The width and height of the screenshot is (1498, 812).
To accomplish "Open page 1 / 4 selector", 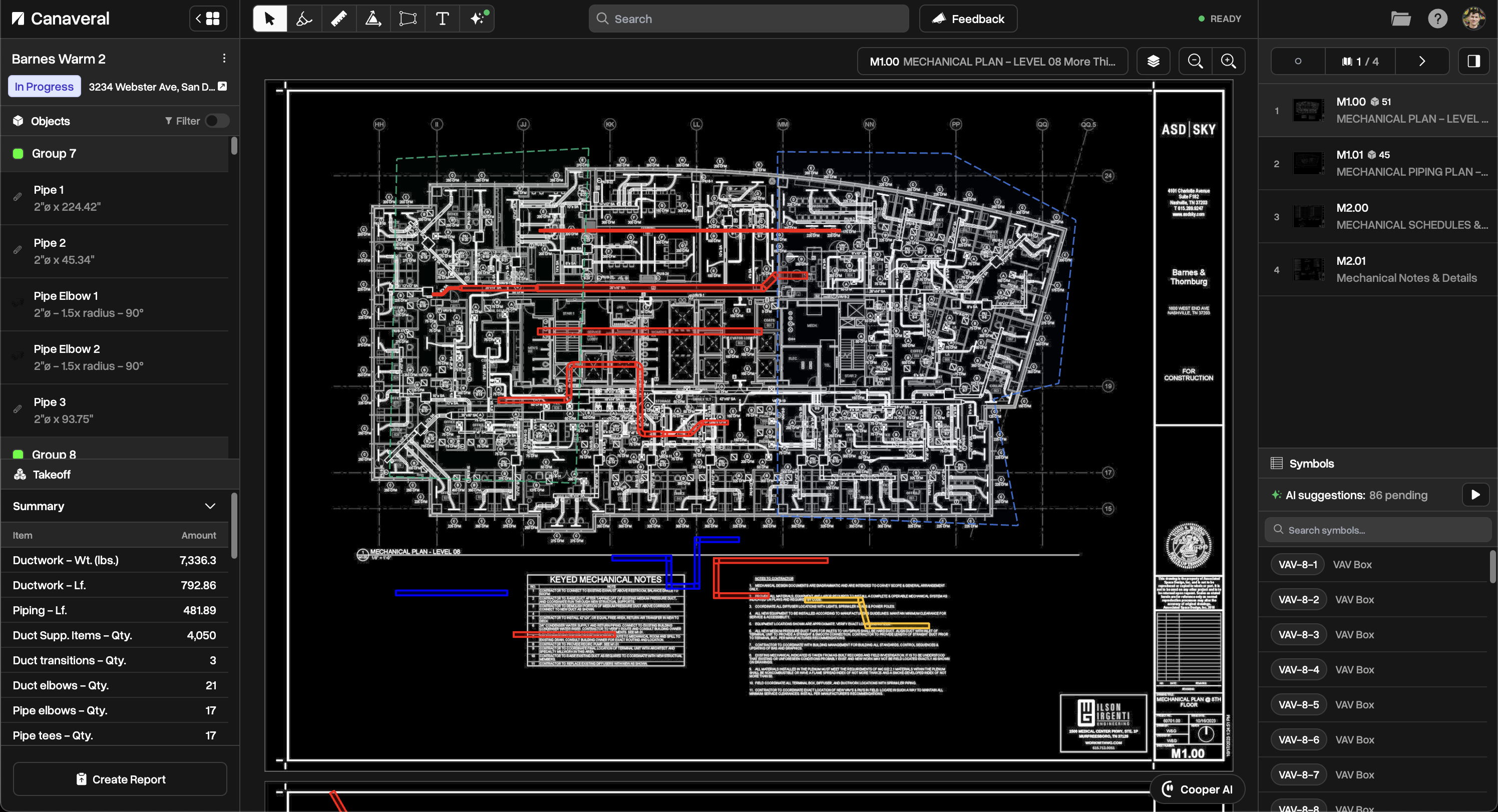I will tap(1360, 61).
